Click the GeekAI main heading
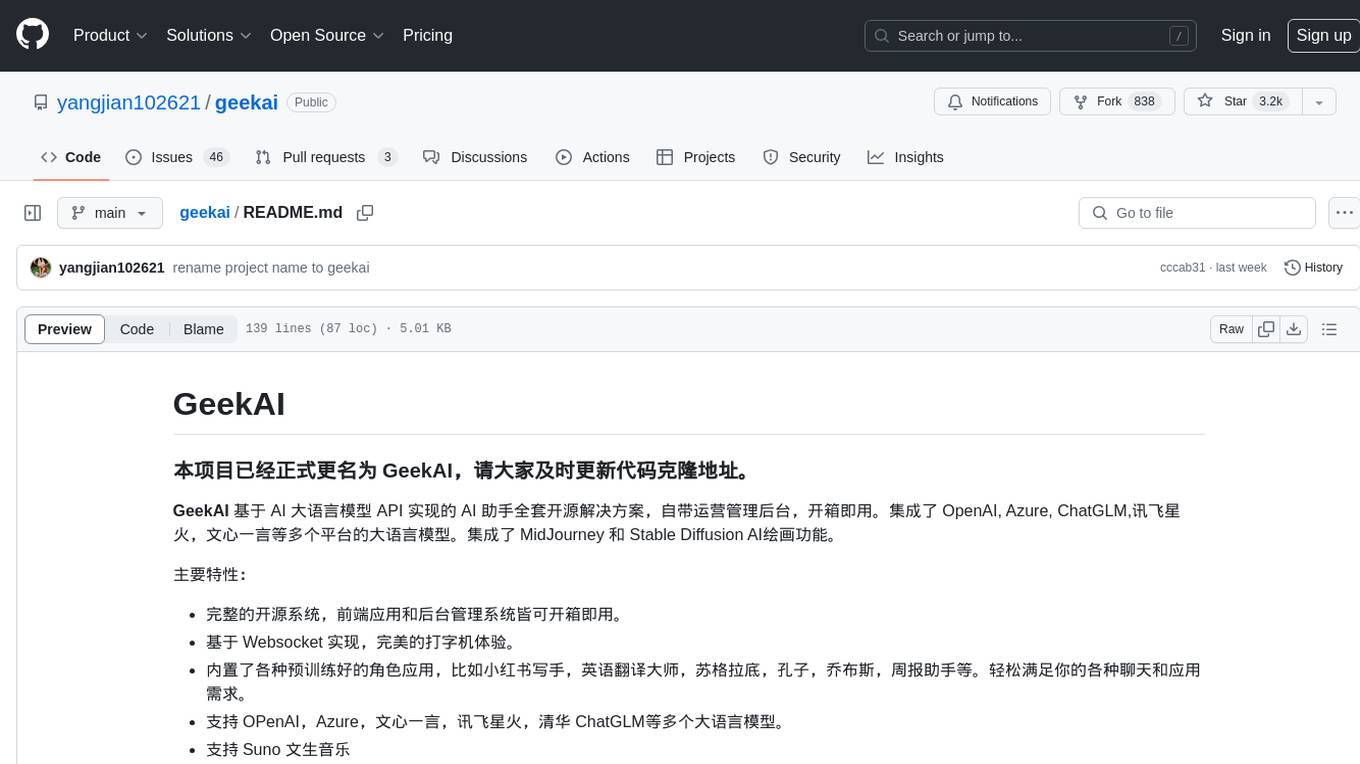Viewport: 1360px width, 764px height. tap(229, 404)
